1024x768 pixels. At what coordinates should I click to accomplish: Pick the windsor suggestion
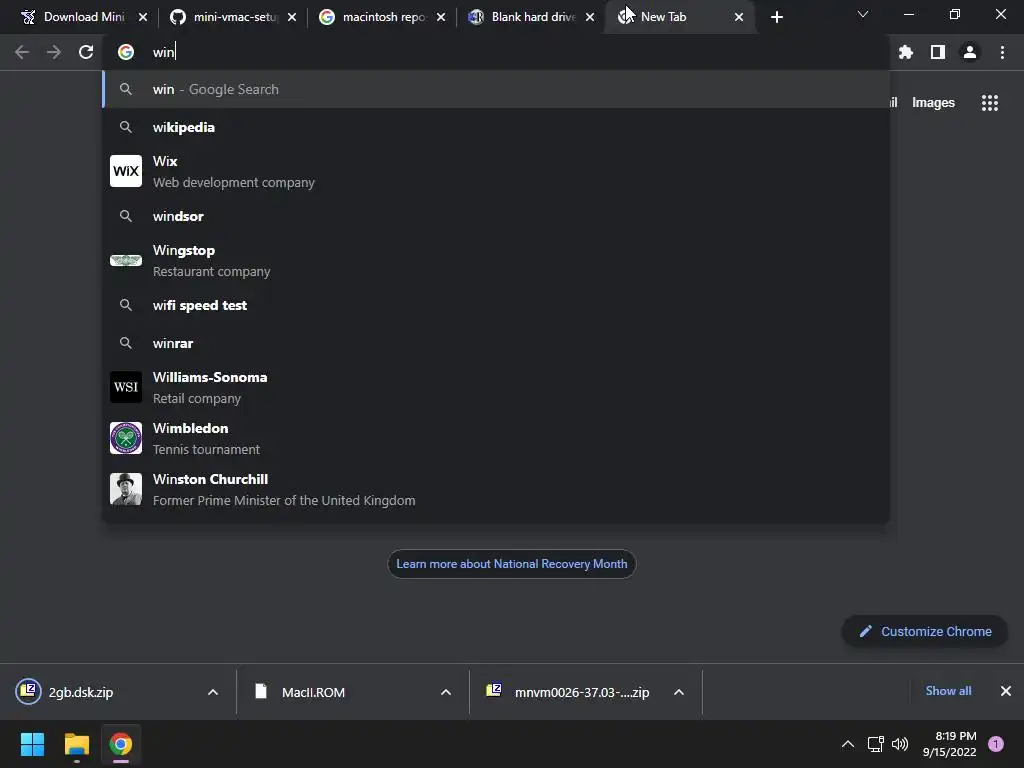point(496,216)
